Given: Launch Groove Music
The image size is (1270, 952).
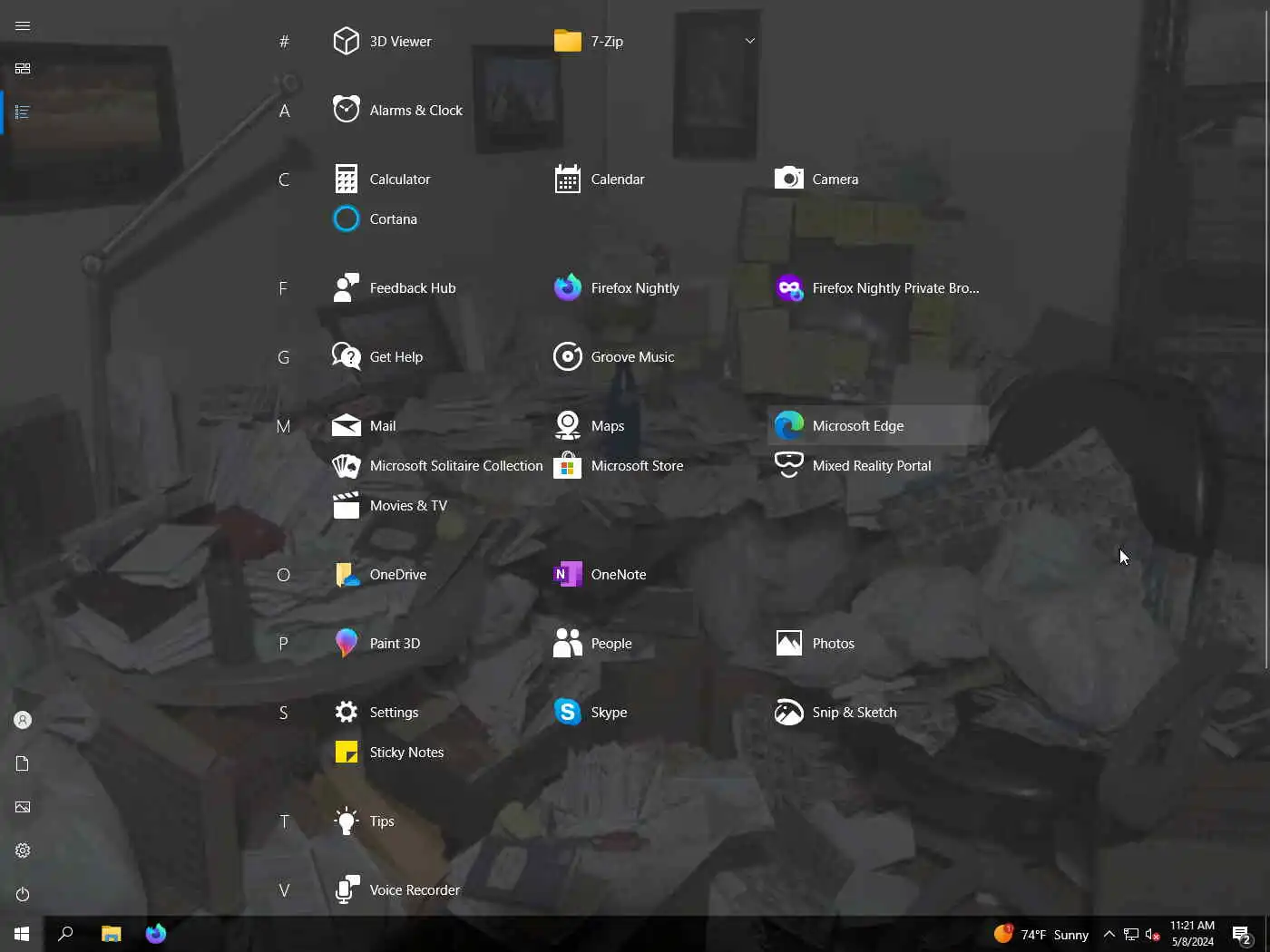Looking at the screenshot, I should 656,356.
